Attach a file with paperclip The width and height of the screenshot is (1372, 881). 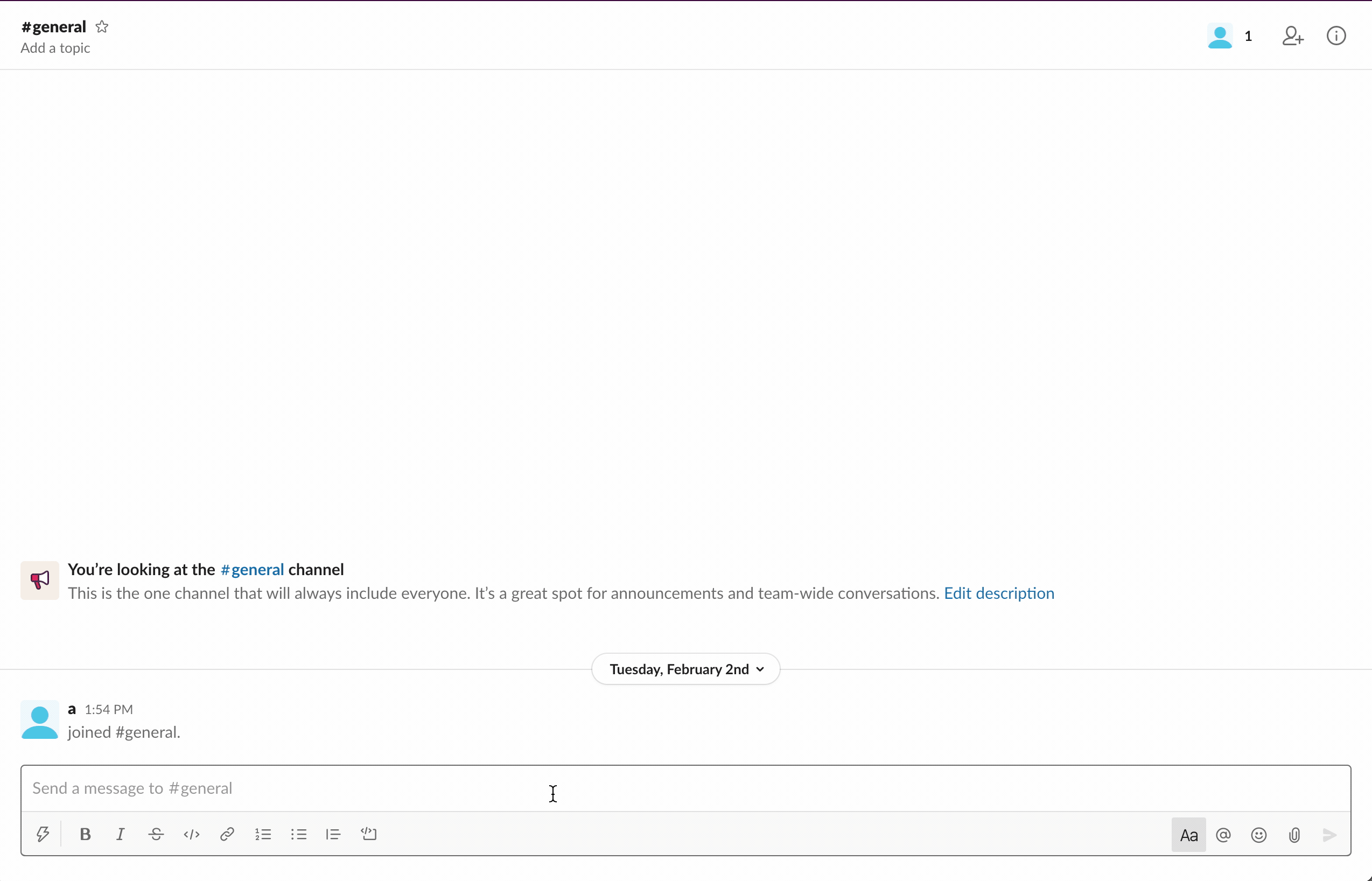point(1294,835)
